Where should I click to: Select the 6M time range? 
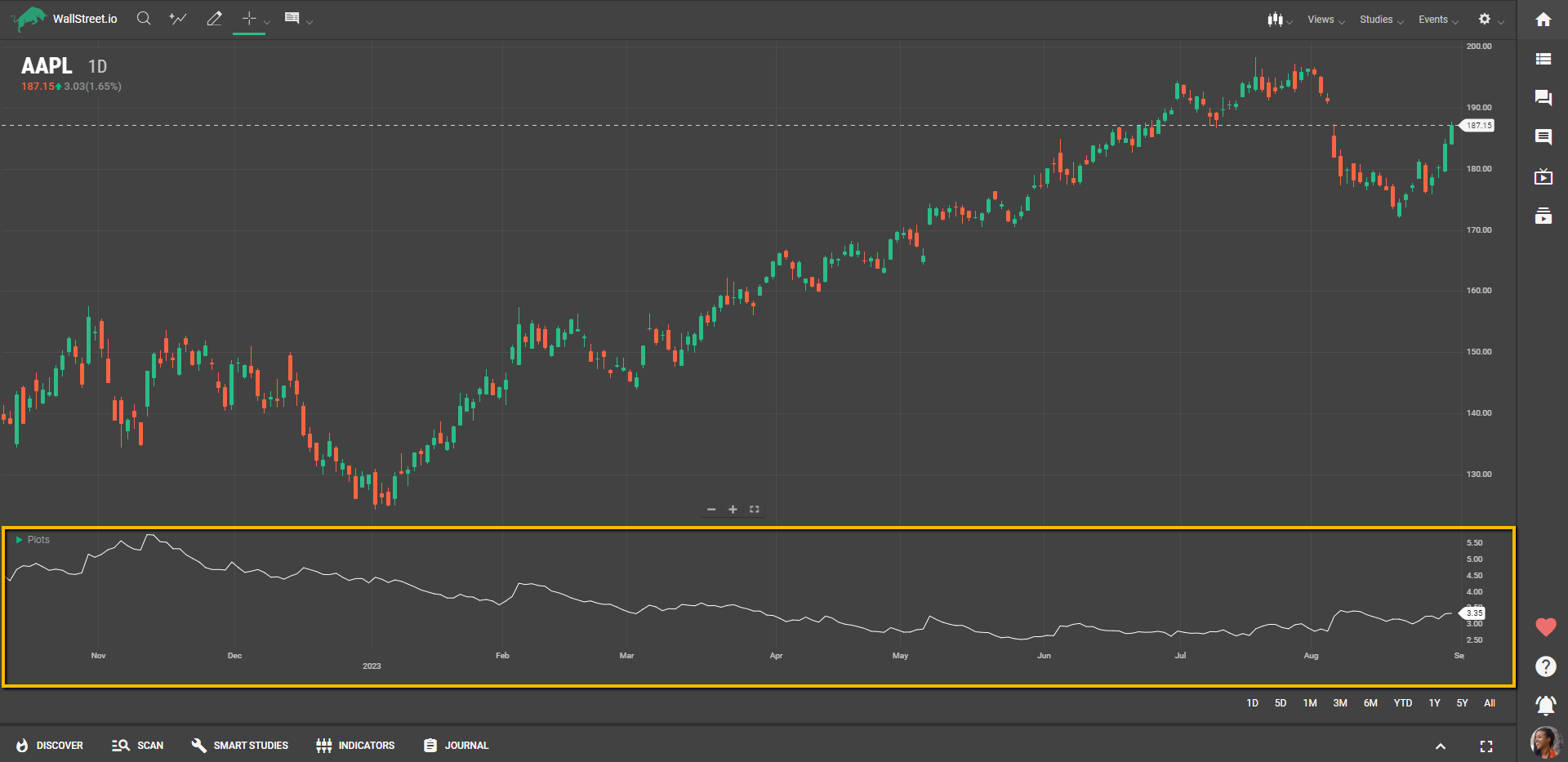tap(1370, 703)
